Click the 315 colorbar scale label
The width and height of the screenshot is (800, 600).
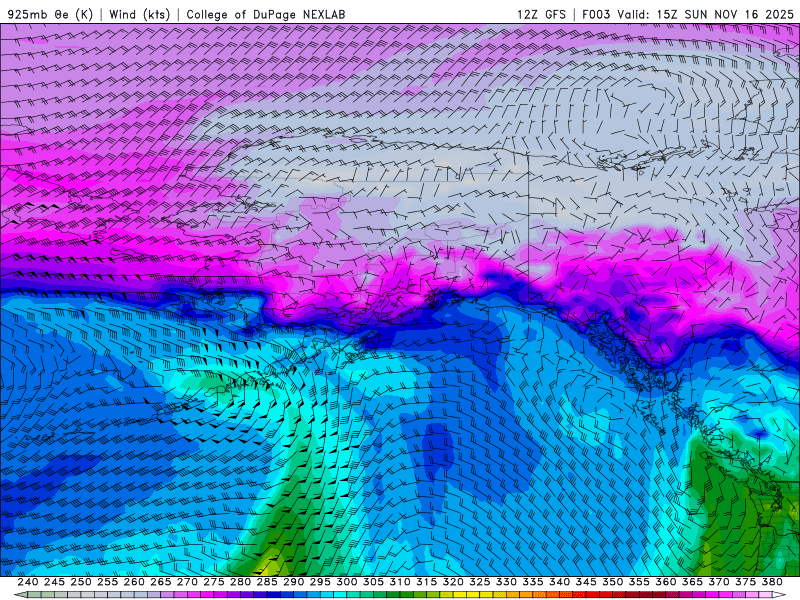pos(426,582)
